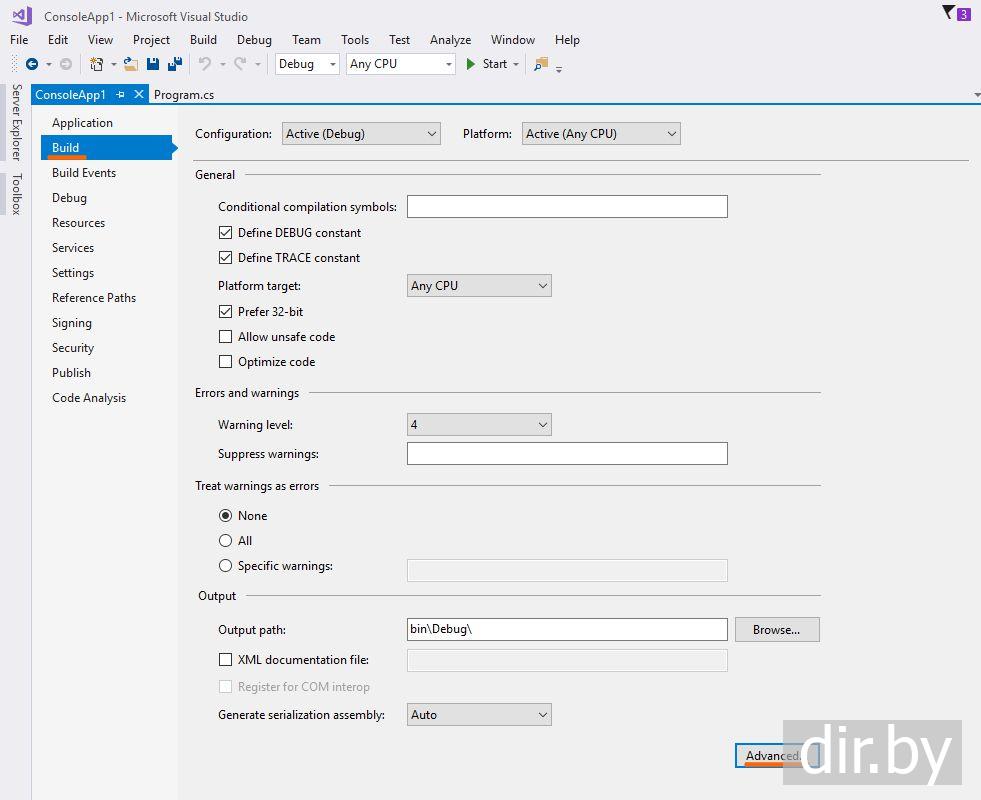981x800 pixels.
Task: Click the Browse button for output path
Action: click(x=776, y=630)
